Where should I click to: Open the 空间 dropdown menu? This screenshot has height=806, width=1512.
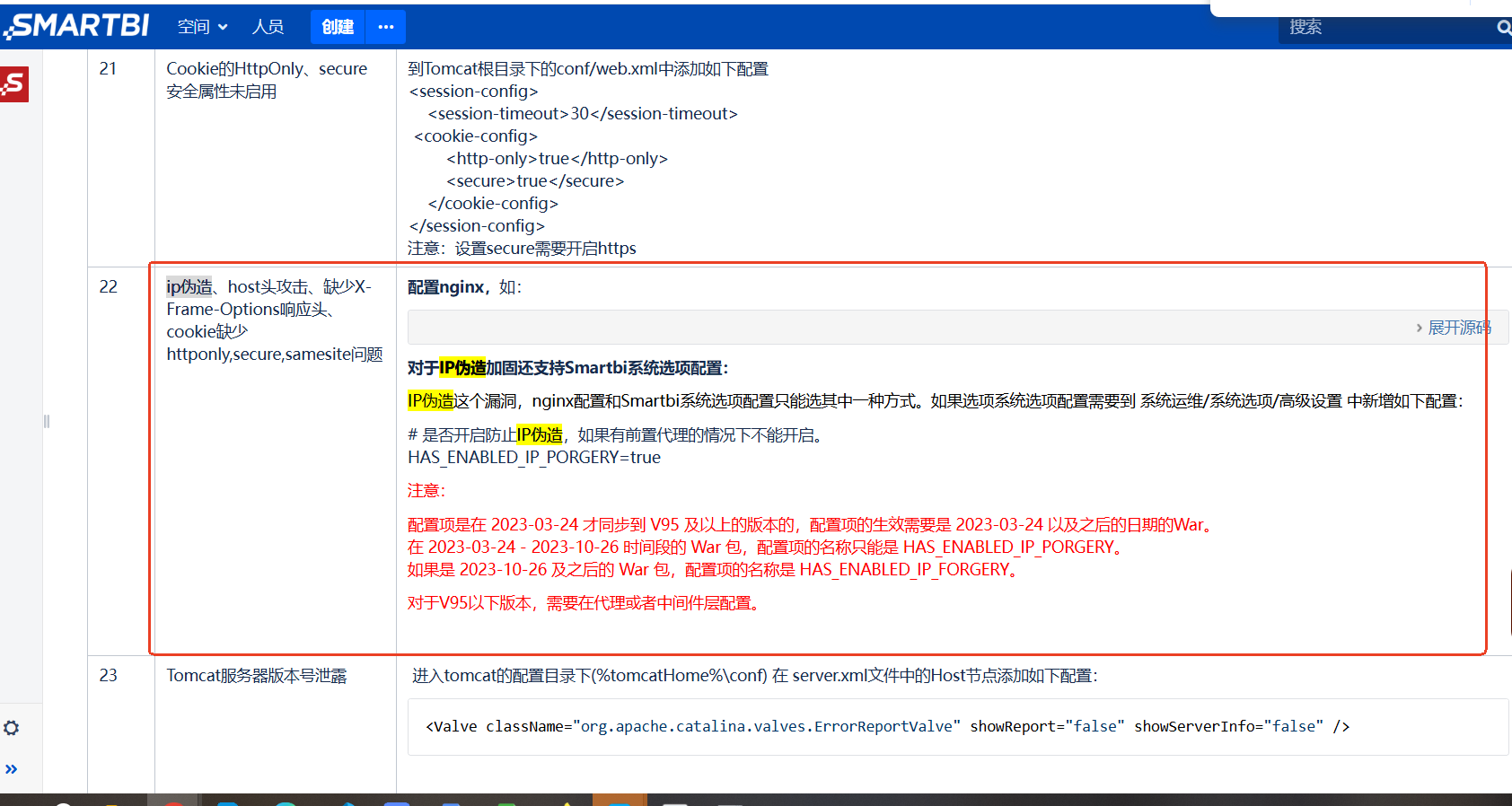point(202,27)
